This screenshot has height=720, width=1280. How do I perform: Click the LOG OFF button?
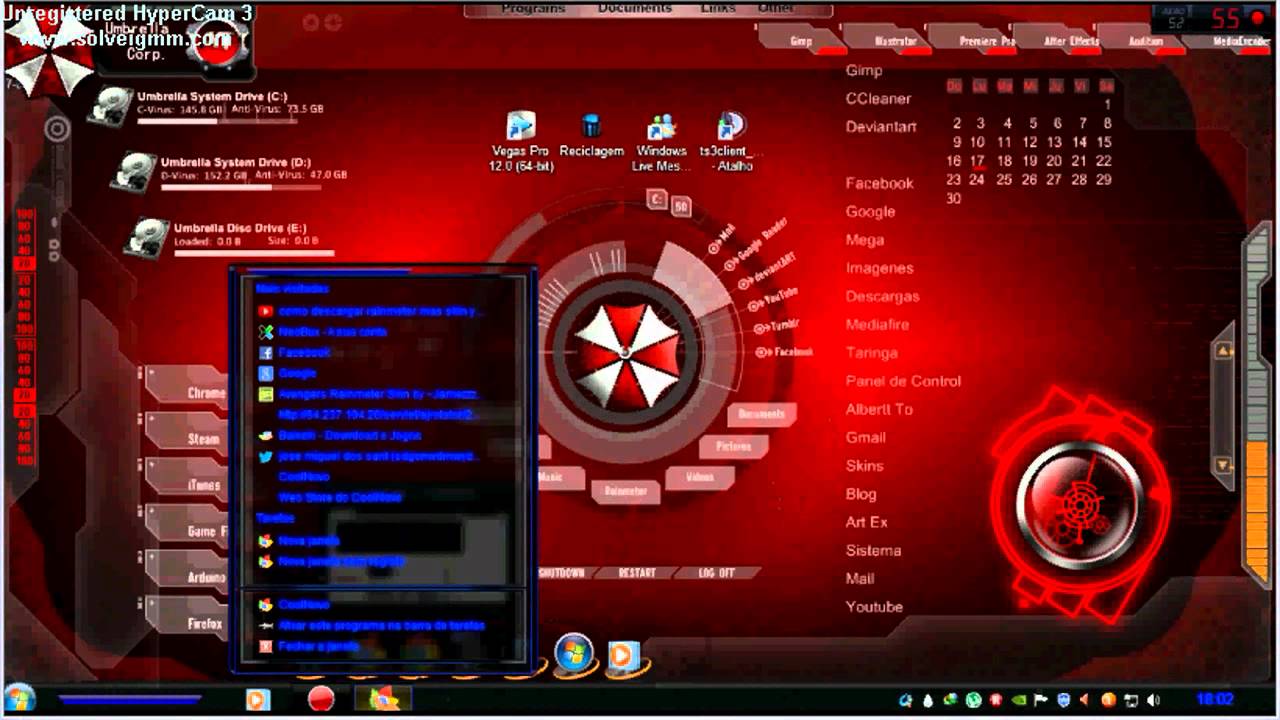(717, 573)
